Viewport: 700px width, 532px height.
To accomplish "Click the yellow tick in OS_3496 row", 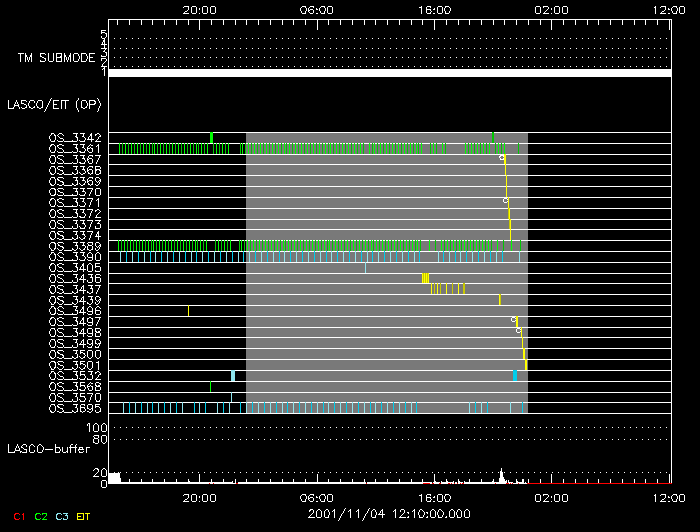I will click(x=188, y=311).
